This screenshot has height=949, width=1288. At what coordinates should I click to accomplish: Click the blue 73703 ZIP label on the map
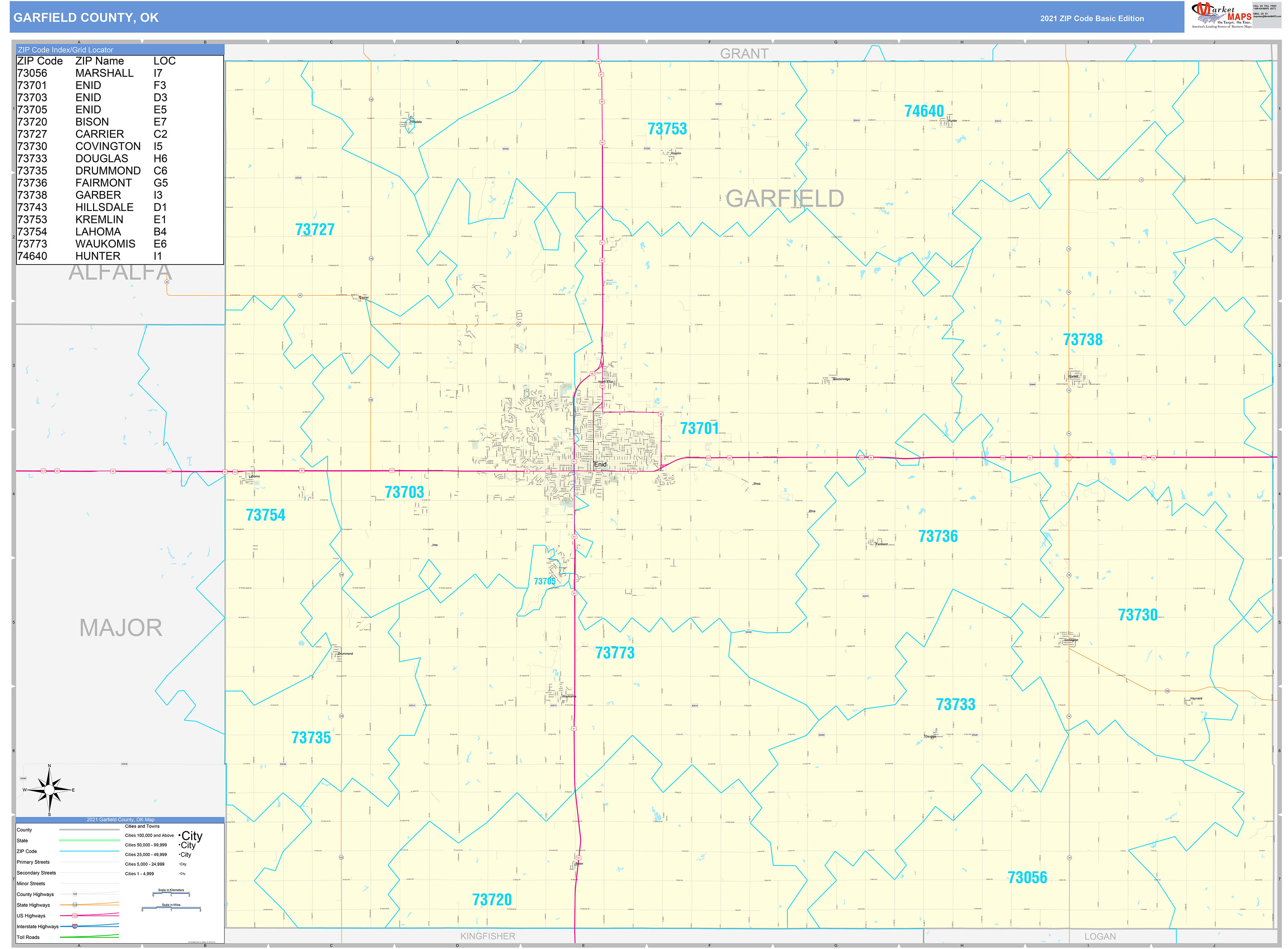pos(404,492)
